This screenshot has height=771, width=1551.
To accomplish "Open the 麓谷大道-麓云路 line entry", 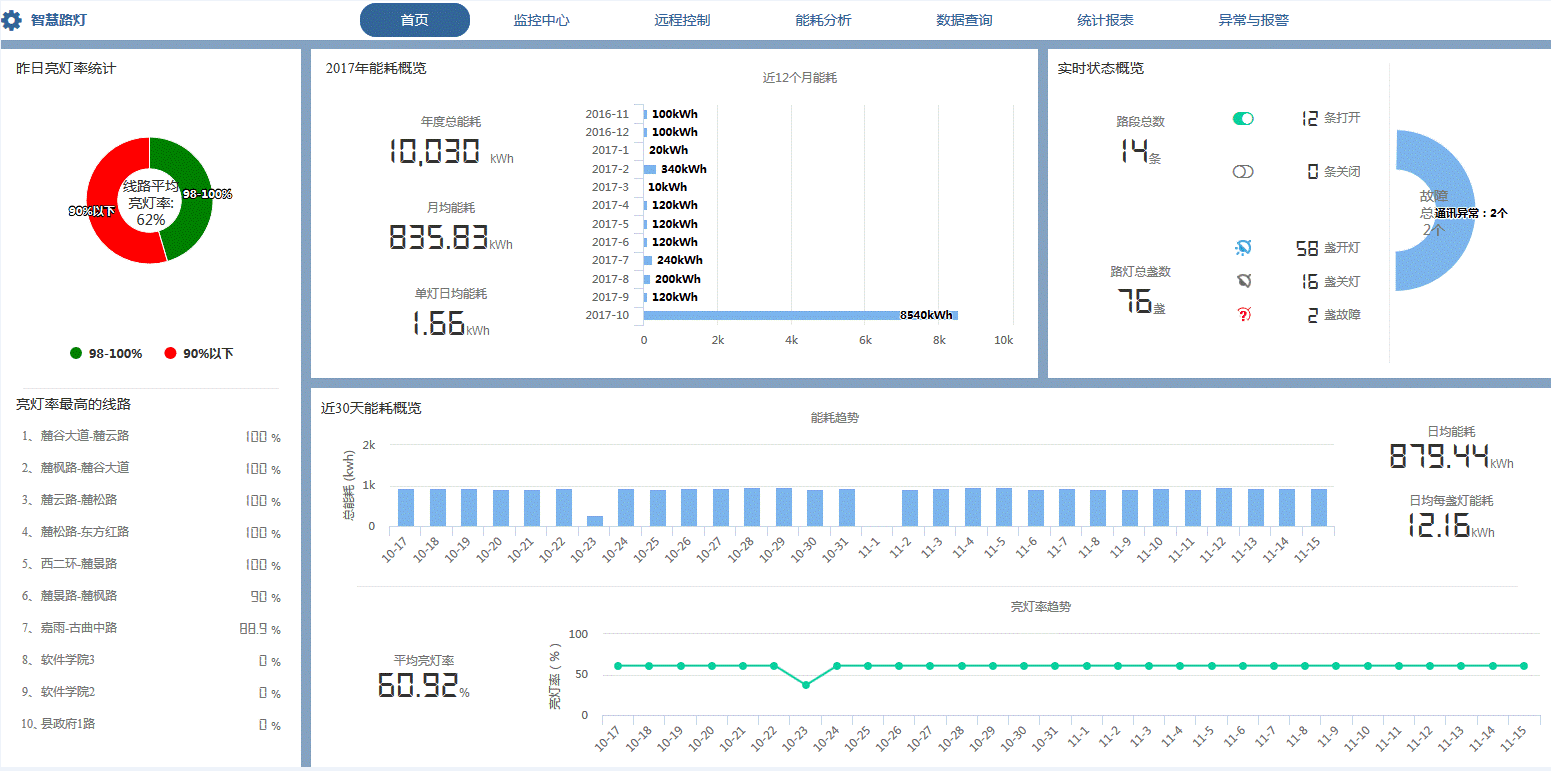I will 85,436.
